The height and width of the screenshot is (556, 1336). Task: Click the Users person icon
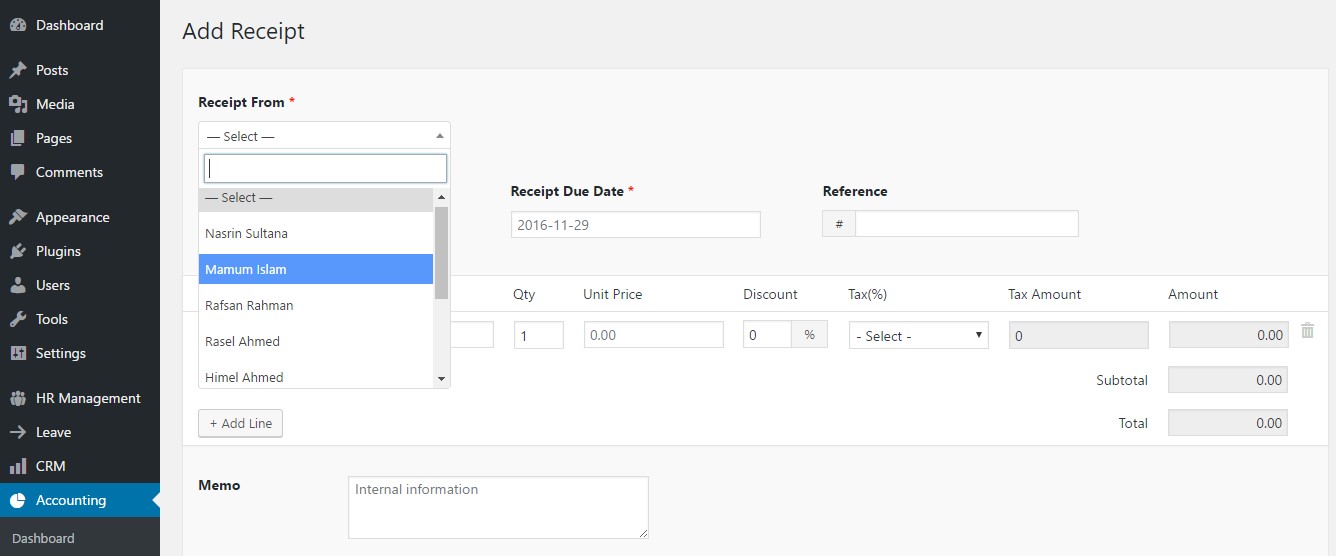click(18, 285)
